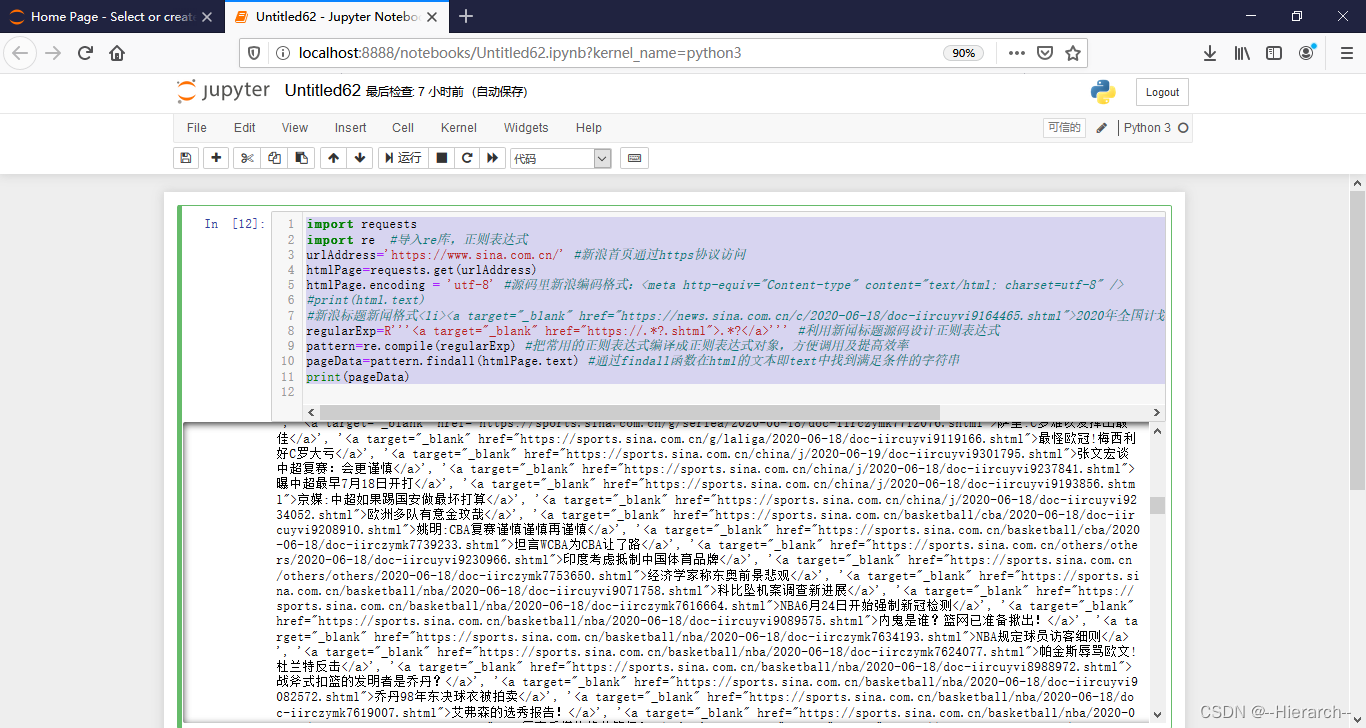Open a new browser tab
Screen dimensions: 1366x728
coord(466,16)
